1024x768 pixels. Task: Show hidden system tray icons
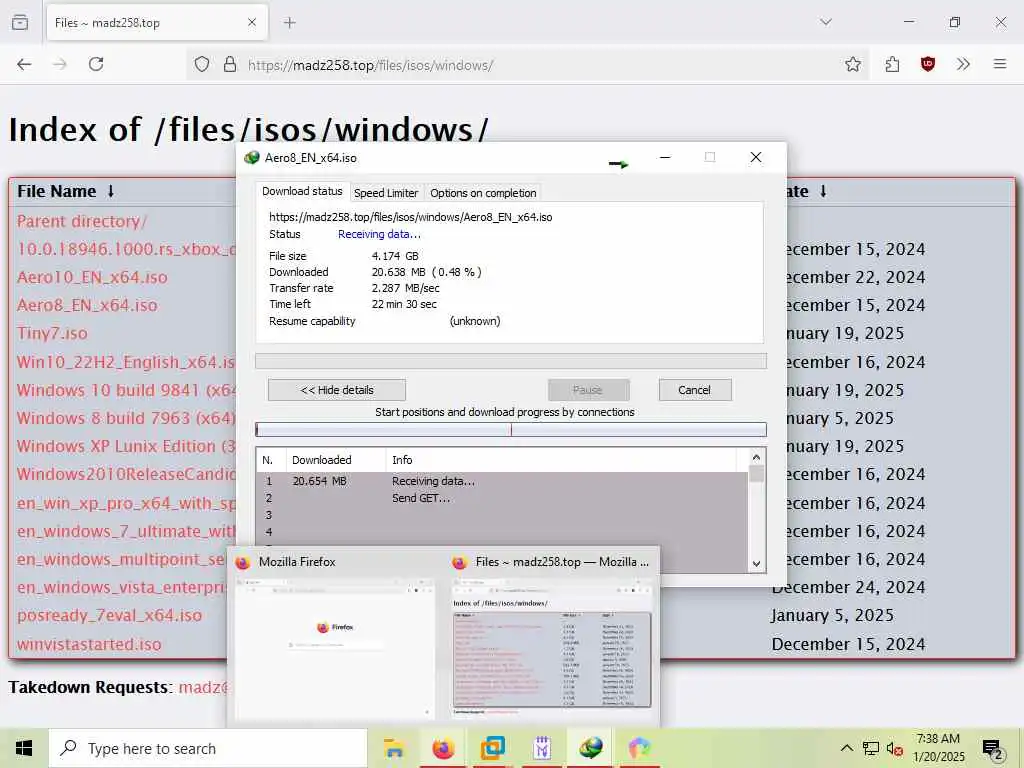[846, 748]
